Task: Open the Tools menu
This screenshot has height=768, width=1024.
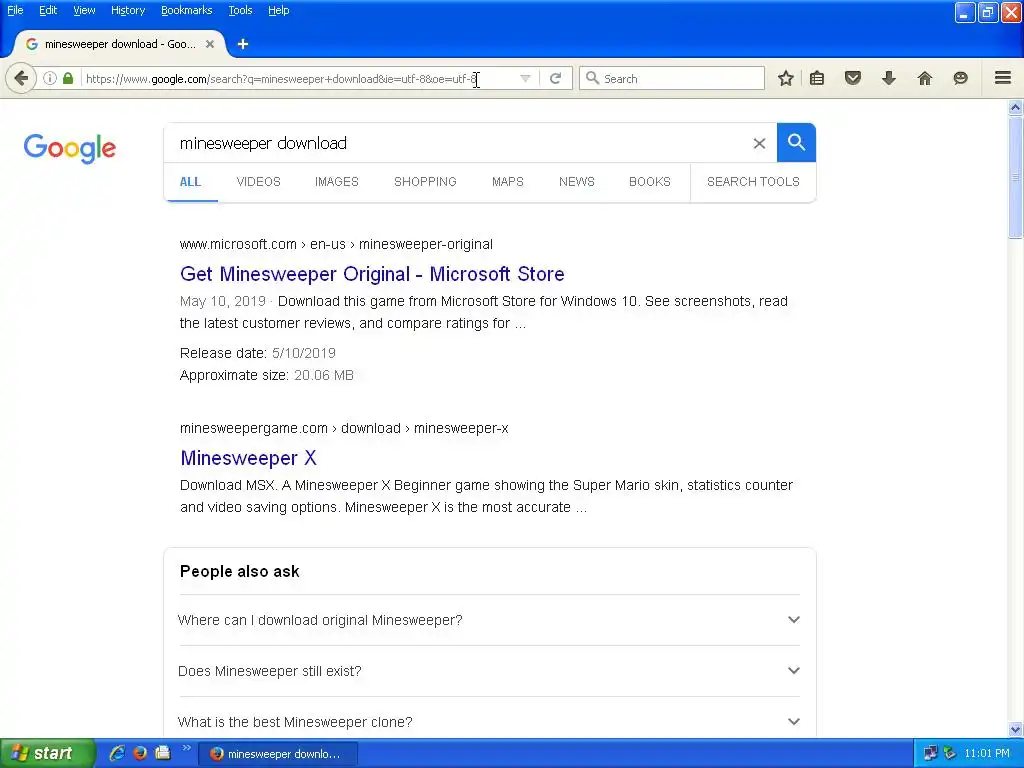Action: [240, 10]
